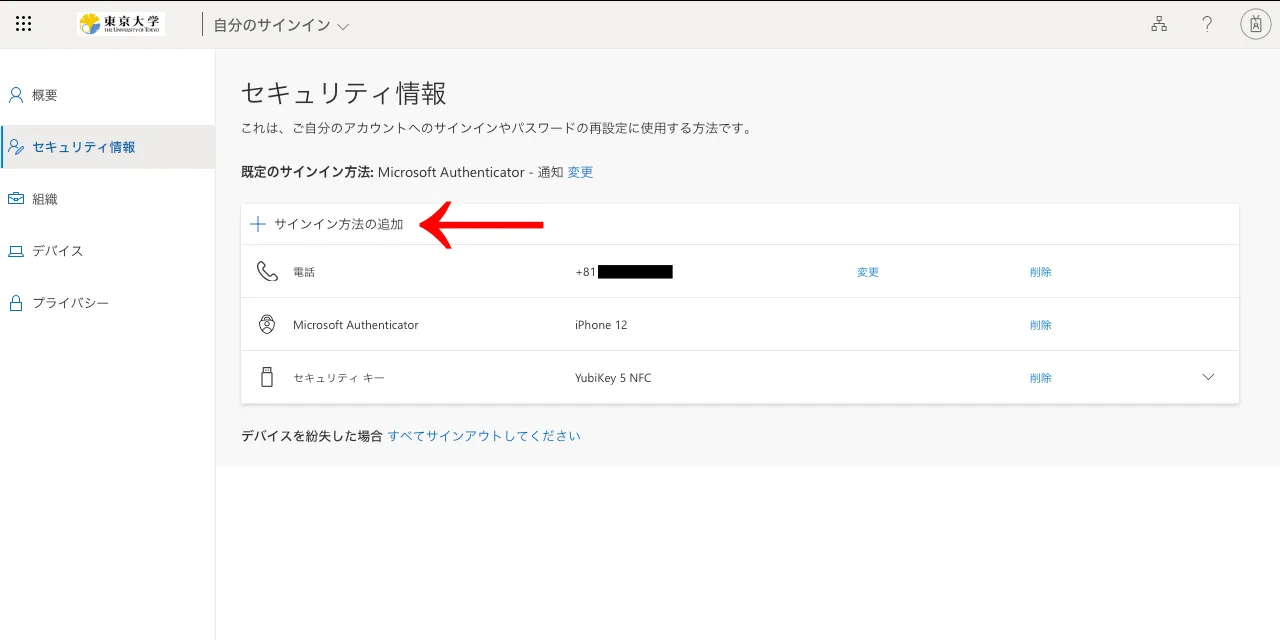Open the account profile avatar
The height and width of the screenshot is (640, 1280).
(1255, 24)
